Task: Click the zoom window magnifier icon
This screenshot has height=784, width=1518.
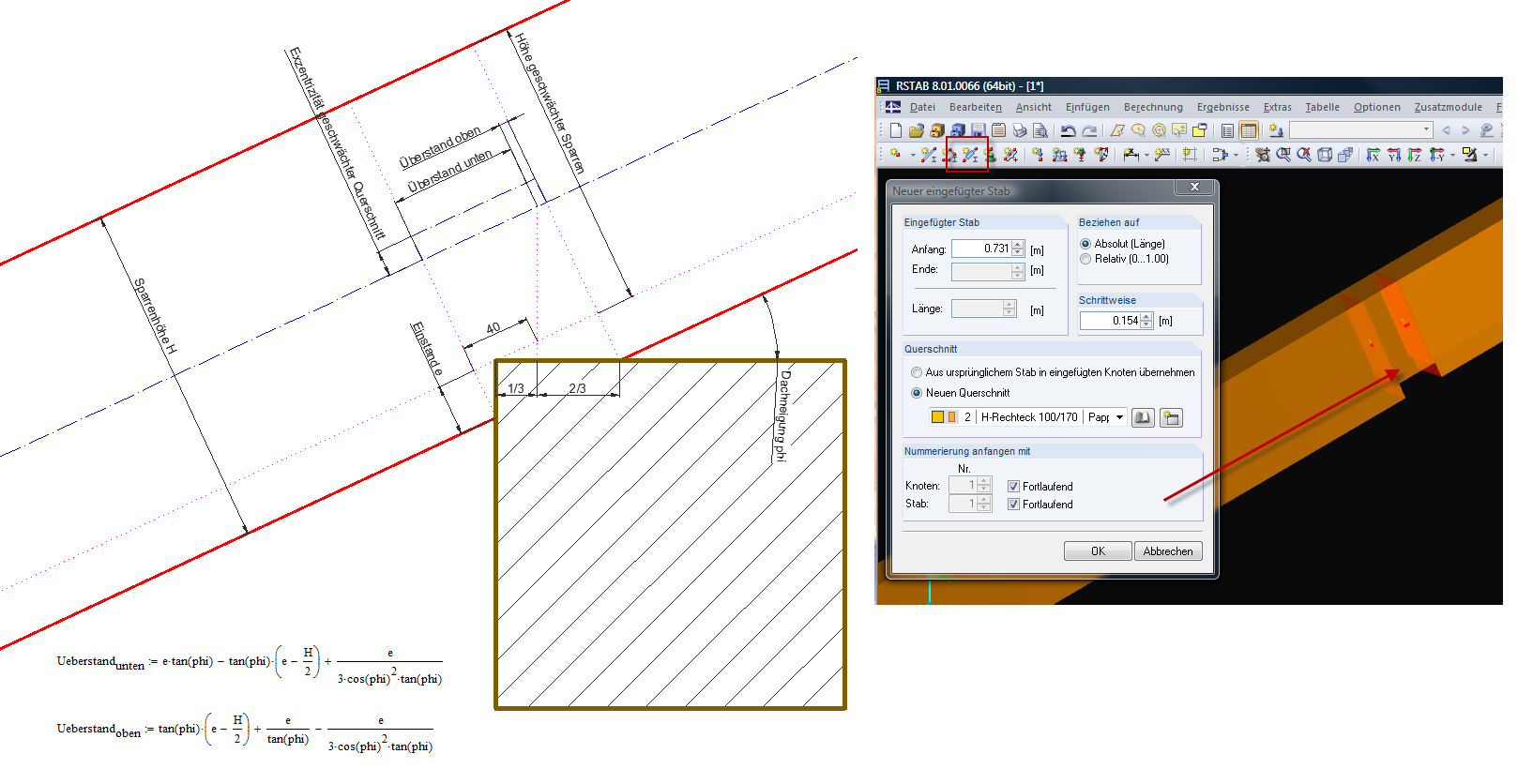Action: [1283, 154]
